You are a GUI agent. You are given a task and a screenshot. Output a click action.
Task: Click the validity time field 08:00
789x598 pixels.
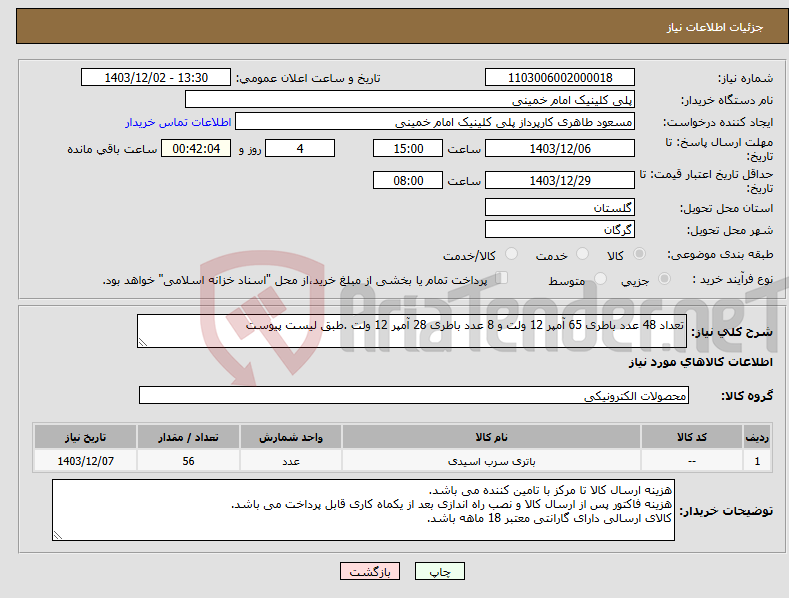408,180
